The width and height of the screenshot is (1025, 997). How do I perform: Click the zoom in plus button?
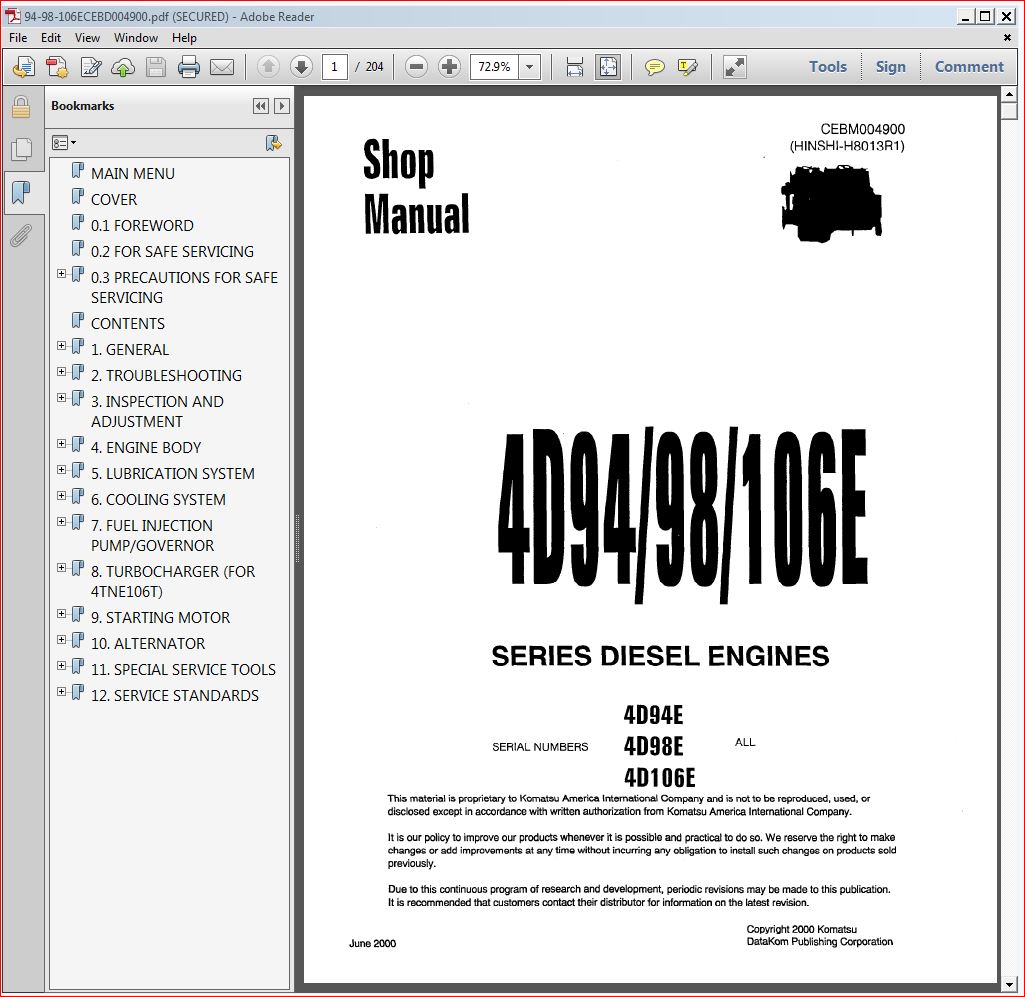pos(450,67)
